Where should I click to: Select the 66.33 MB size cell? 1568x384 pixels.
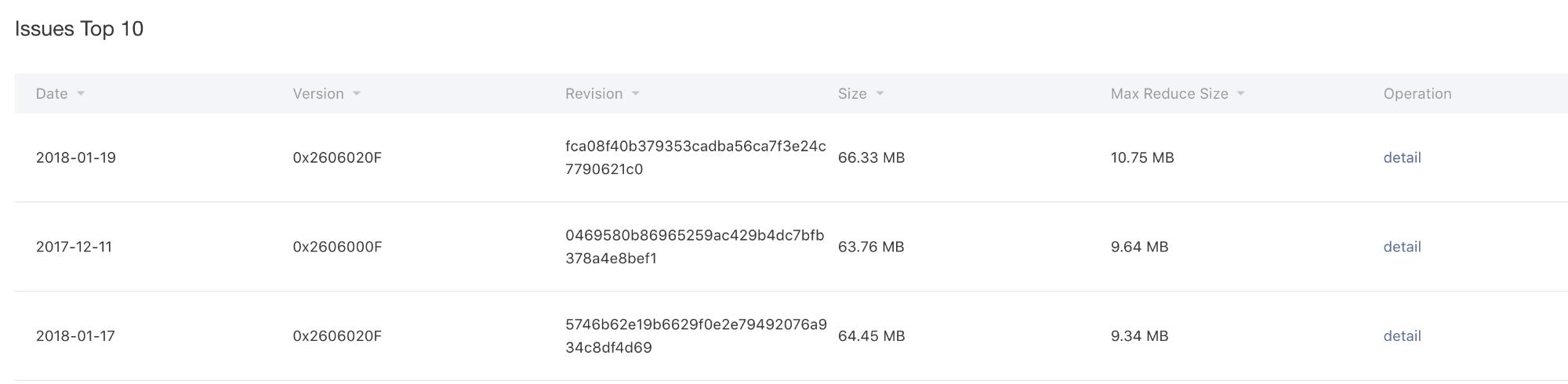[x=871, y=158]
